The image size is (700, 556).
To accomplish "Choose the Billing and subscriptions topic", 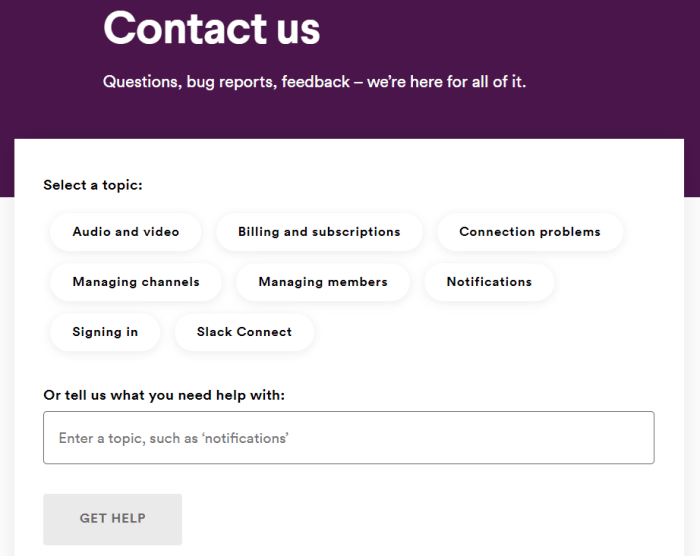I will 319,232.
